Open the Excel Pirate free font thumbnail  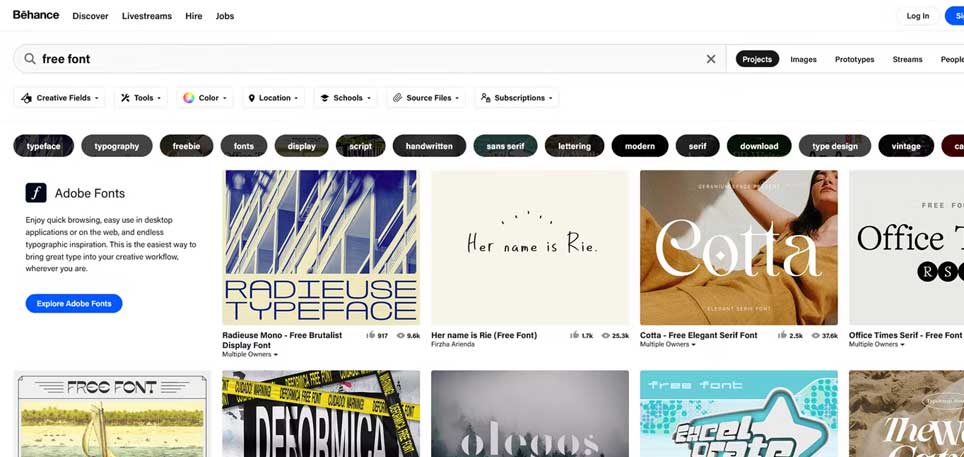point(738,413)
